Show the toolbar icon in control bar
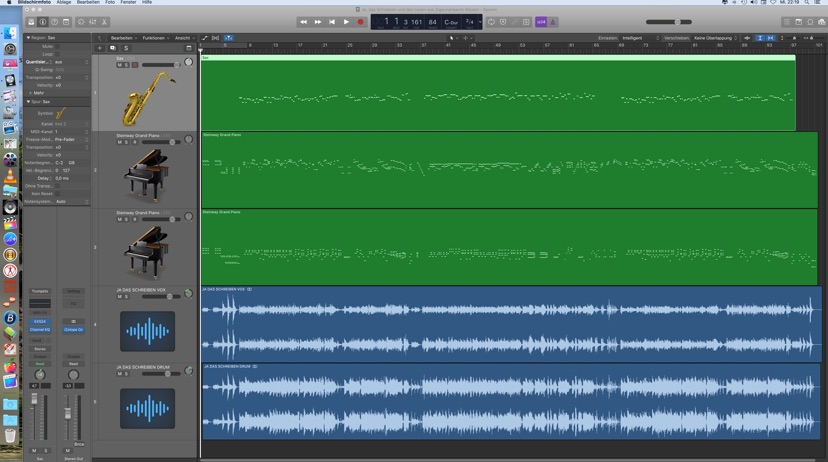828x462 pixels. tap(66, 22)
